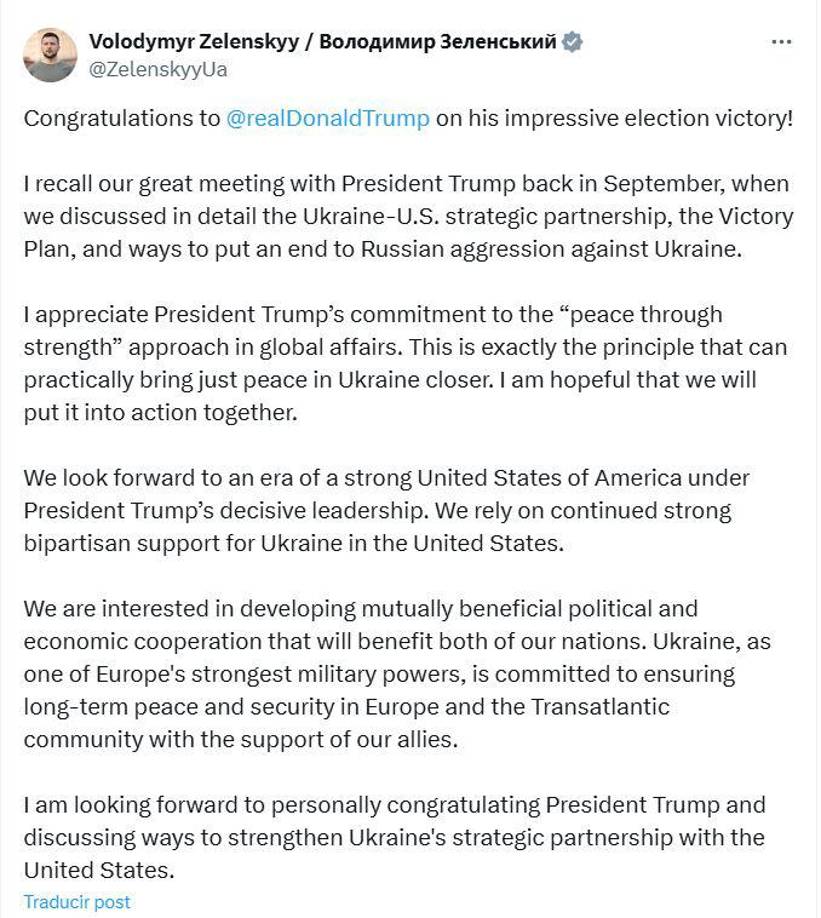Screen dimensions: 821x918
Task: Click the word "Transatlantic"
Action: [603, 707]
